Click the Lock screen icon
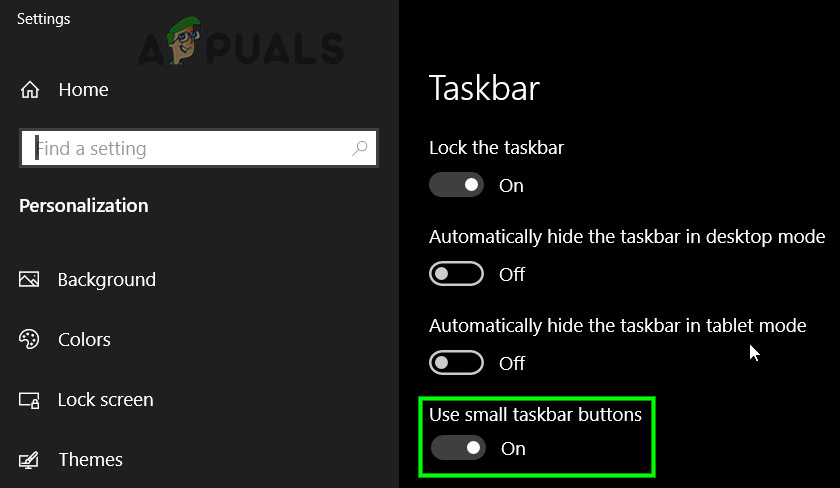This screenshot has height=488, width=840. pyautogui.click(x=29, y=400)
